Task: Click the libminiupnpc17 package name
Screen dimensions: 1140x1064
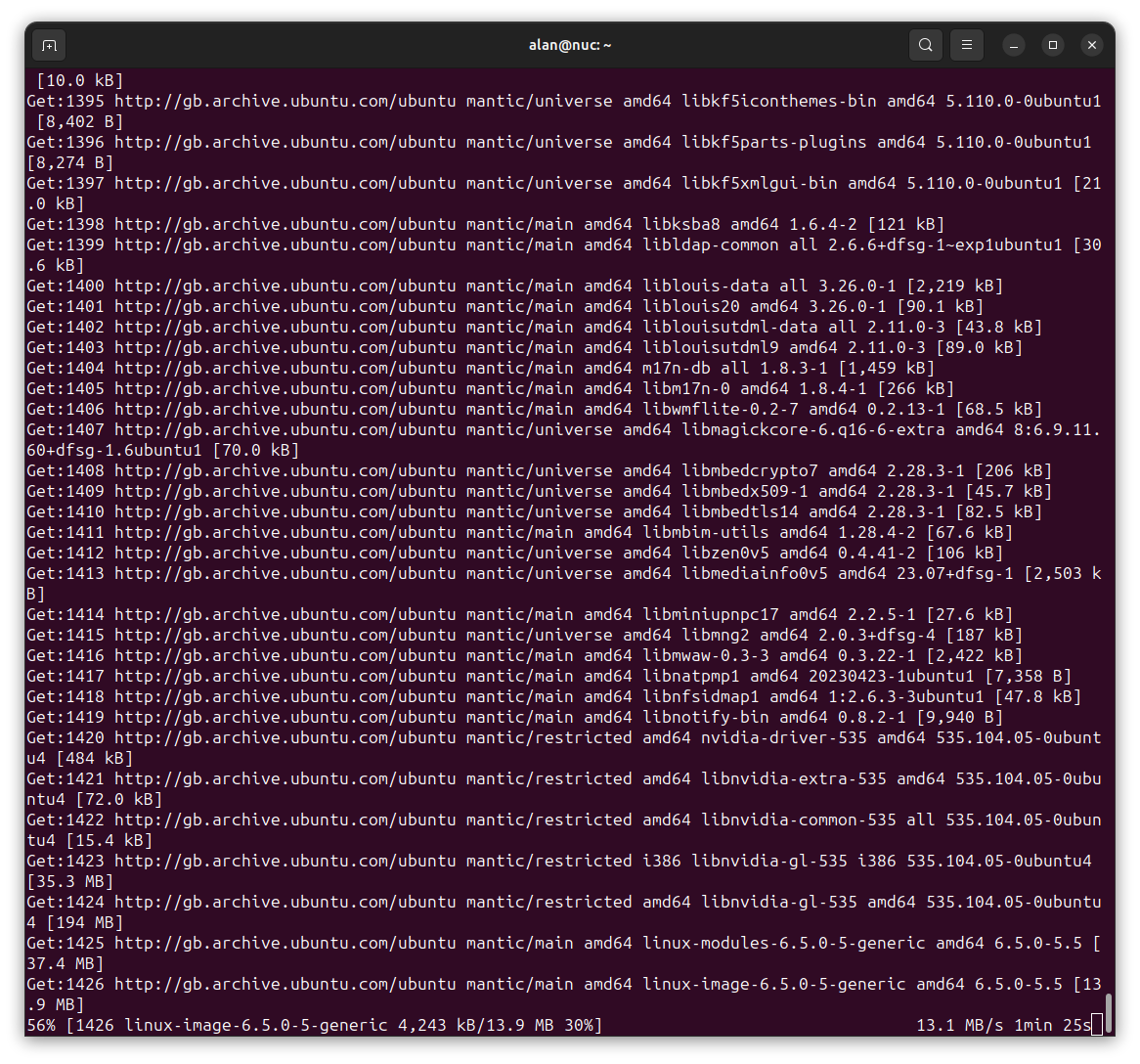Action: tap(711, 614)
